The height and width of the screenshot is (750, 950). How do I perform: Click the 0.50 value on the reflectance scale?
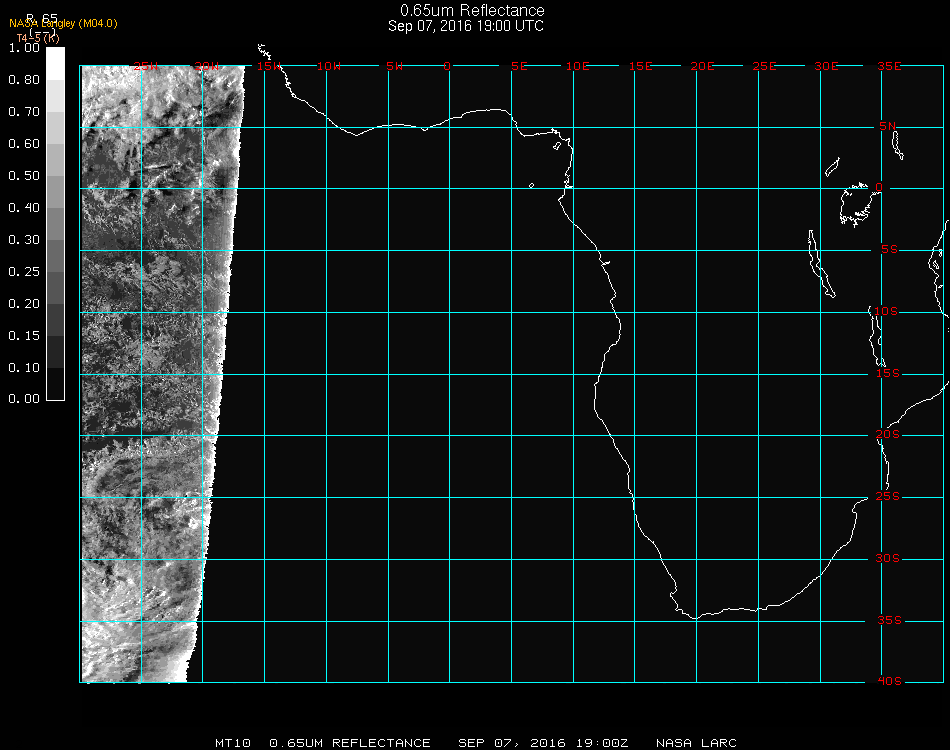[24, 176]
